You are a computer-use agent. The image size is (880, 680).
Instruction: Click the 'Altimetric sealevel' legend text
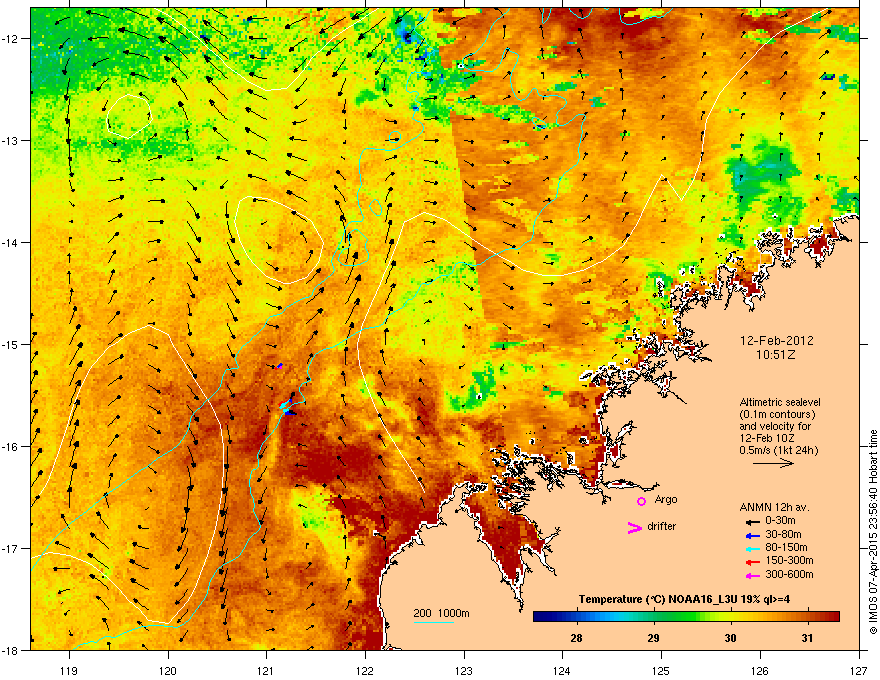(x=780, y=402)
